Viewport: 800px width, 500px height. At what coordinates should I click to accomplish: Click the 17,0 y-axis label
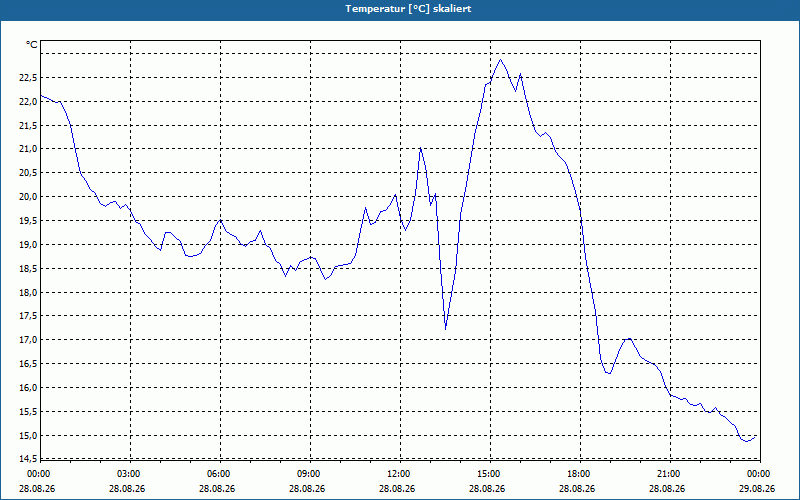(29, 340)
